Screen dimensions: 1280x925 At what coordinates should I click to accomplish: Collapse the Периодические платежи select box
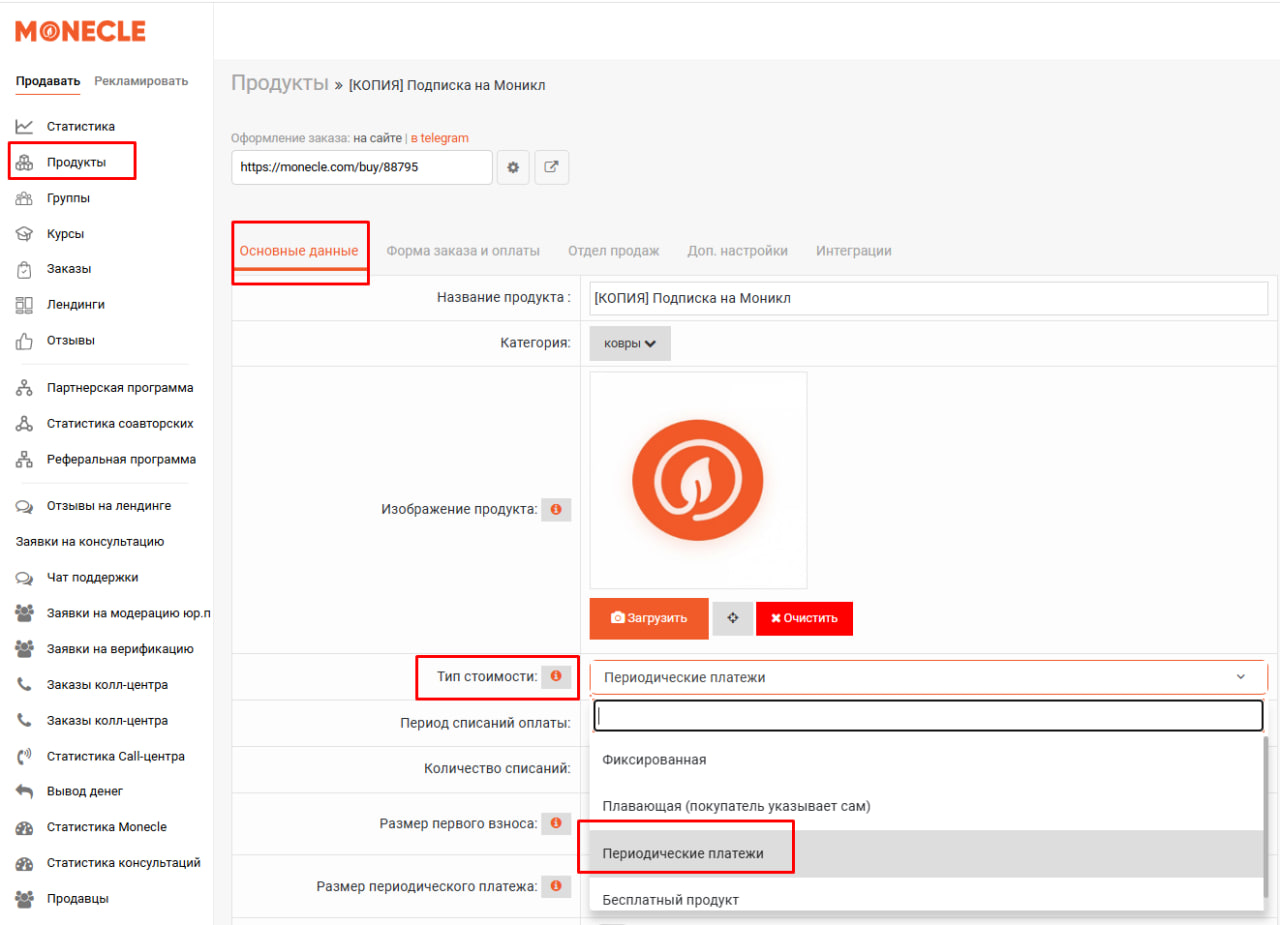click(928, 678)
